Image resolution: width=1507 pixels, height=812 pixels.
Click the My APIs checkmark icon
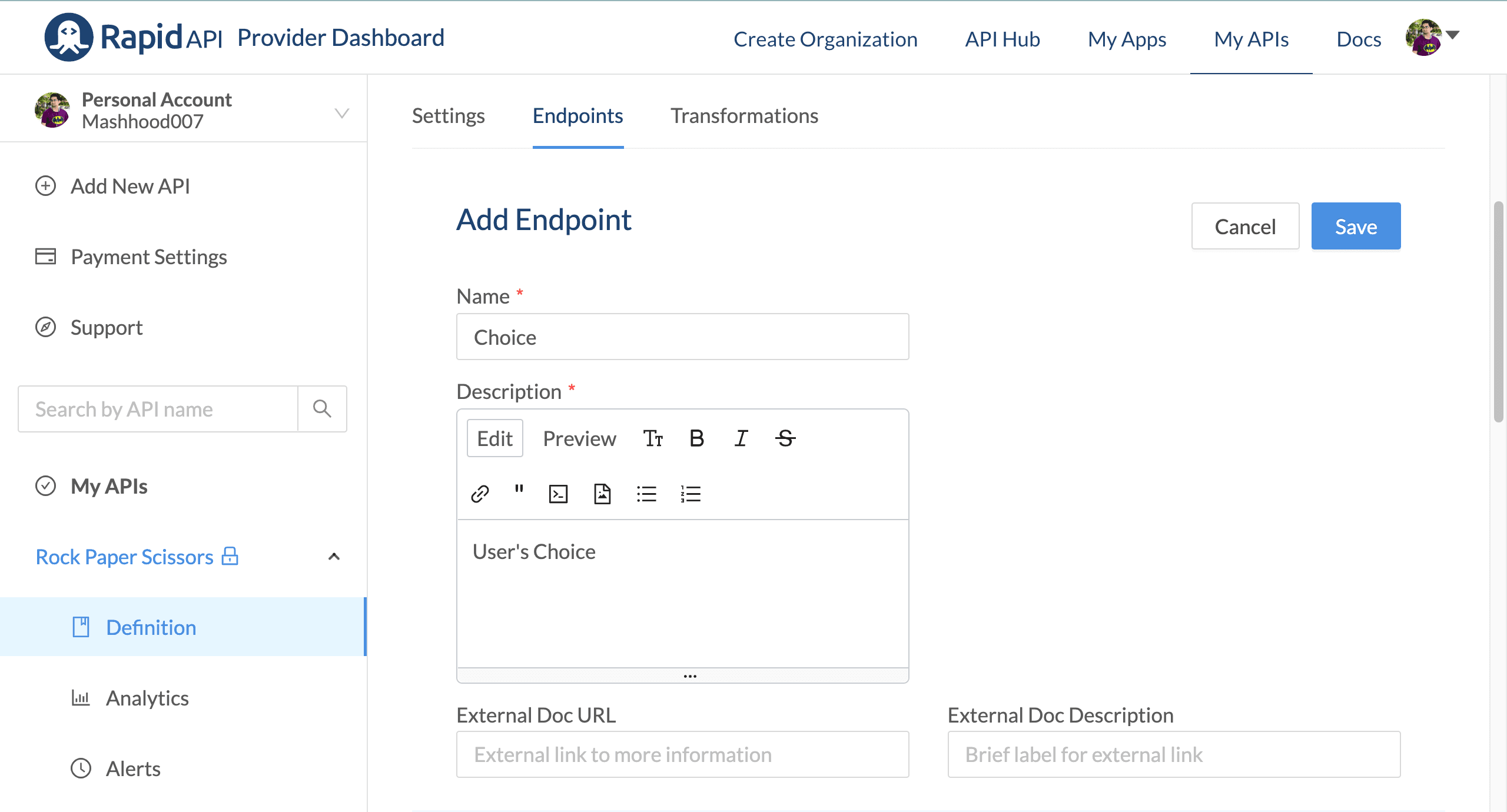coord(45,486)
